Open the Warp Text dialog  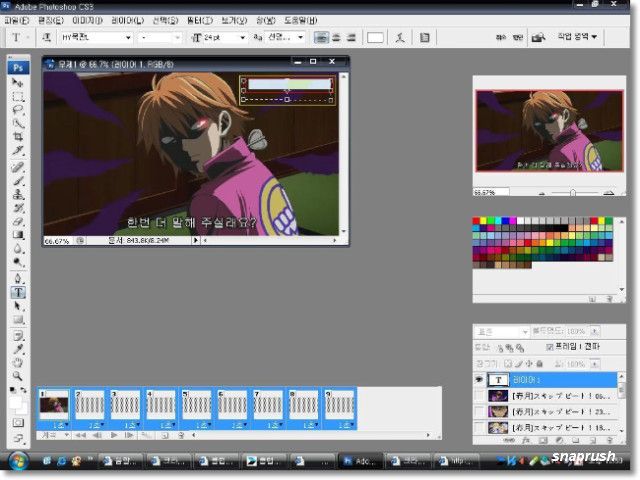tap(400, 38)
